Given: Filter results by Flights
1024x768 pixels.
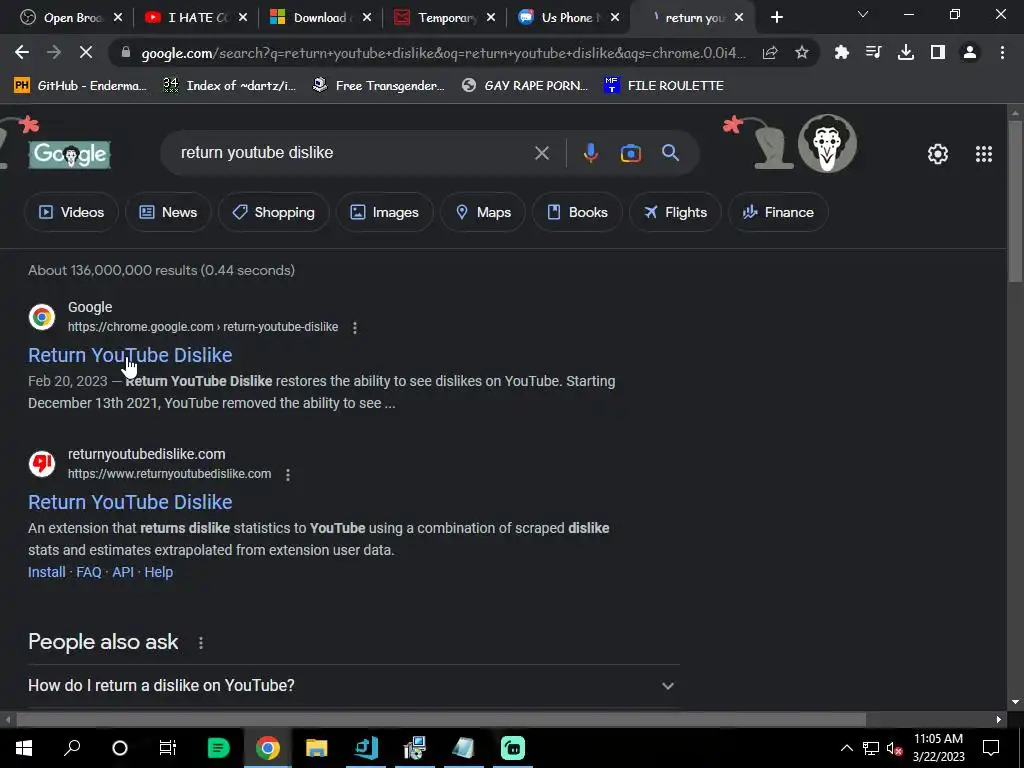Looking at the screenshot, I should [x=675, y=212].
